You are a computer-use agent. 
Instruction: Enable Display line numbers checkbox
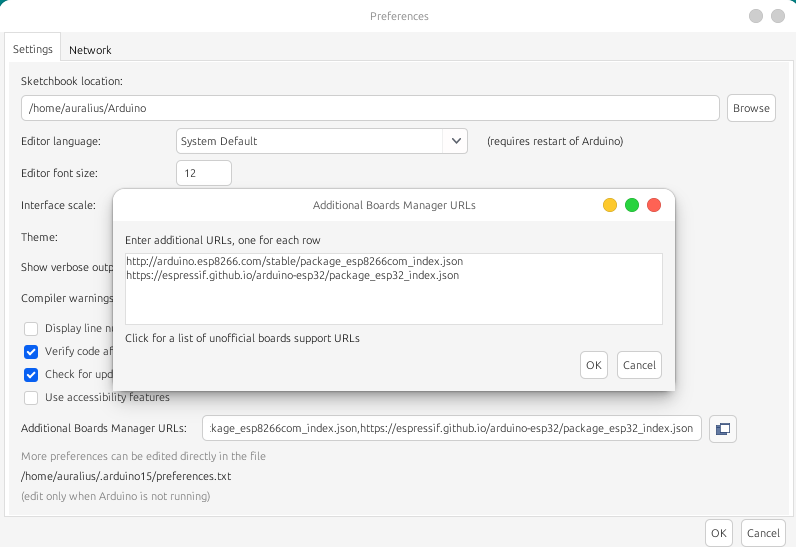(x=32, y=328)
